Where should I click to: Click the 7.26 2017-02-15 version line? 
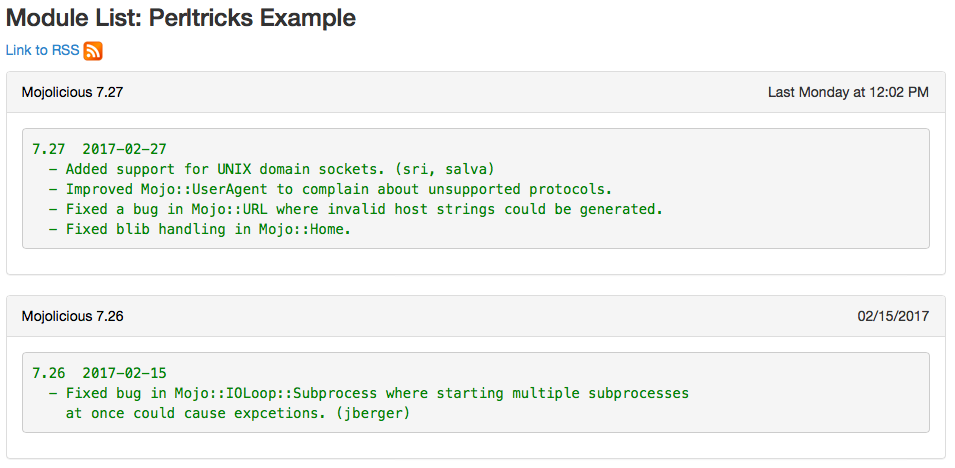[99, 373]
